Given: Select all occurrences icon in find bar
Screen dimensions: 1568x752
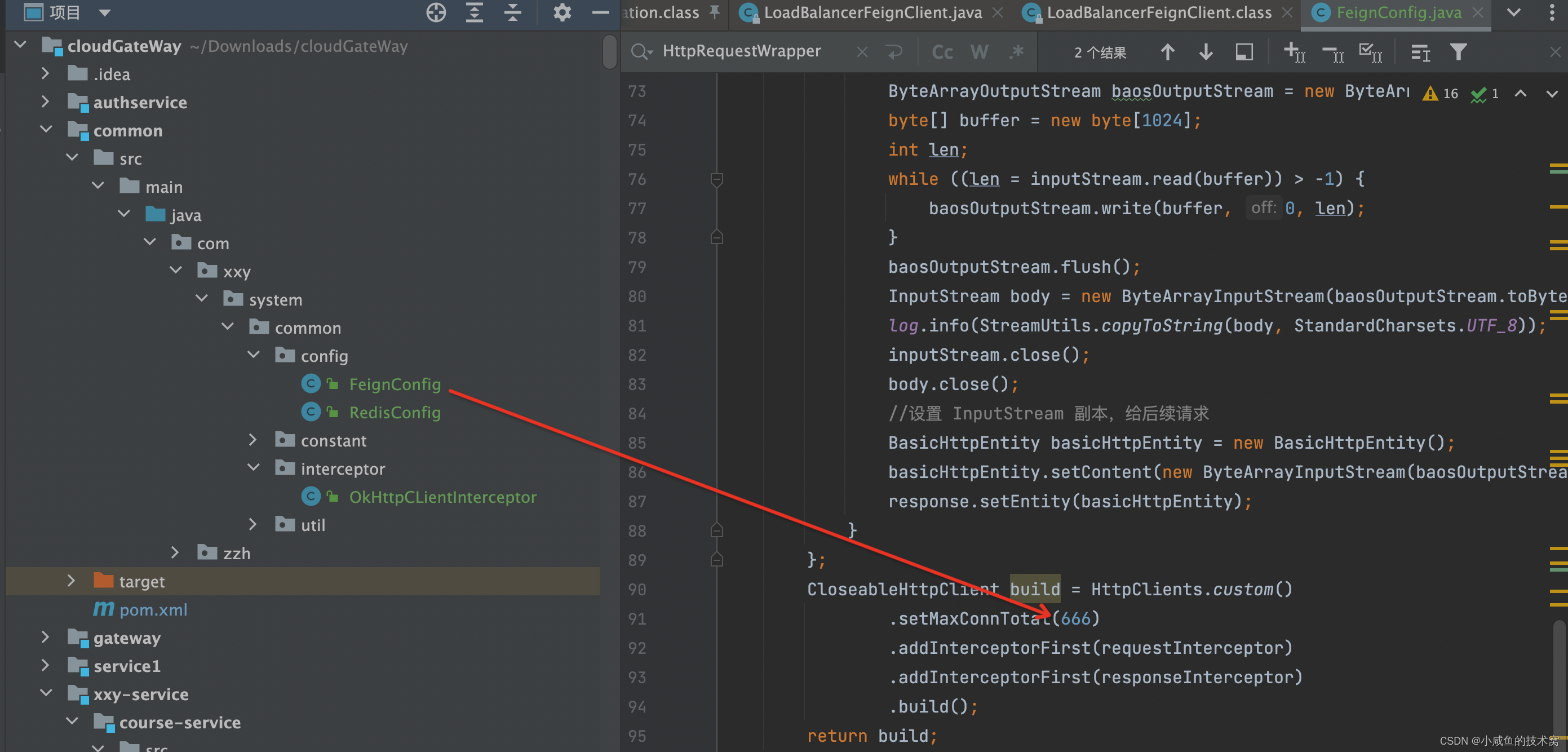Looking at the screenshot, I should [x=1370, y=53].
